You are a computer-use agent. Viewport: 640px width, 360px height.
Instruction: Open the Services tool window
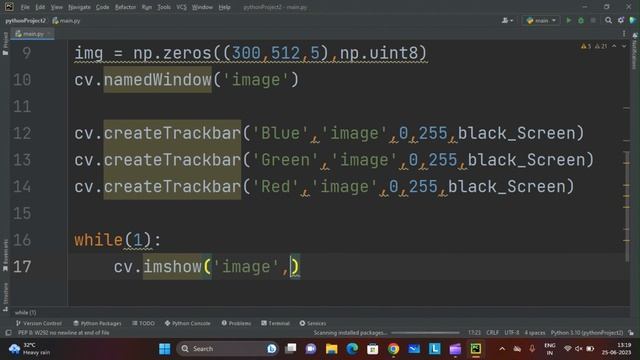click(x=313, y=323)
